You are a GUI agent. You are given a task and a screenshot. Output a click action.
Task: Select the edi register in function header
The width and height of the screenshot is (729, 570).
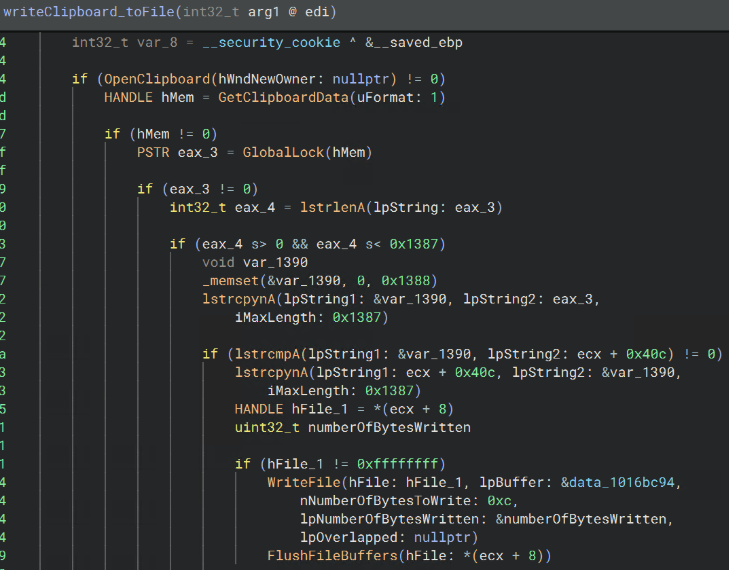317,12
